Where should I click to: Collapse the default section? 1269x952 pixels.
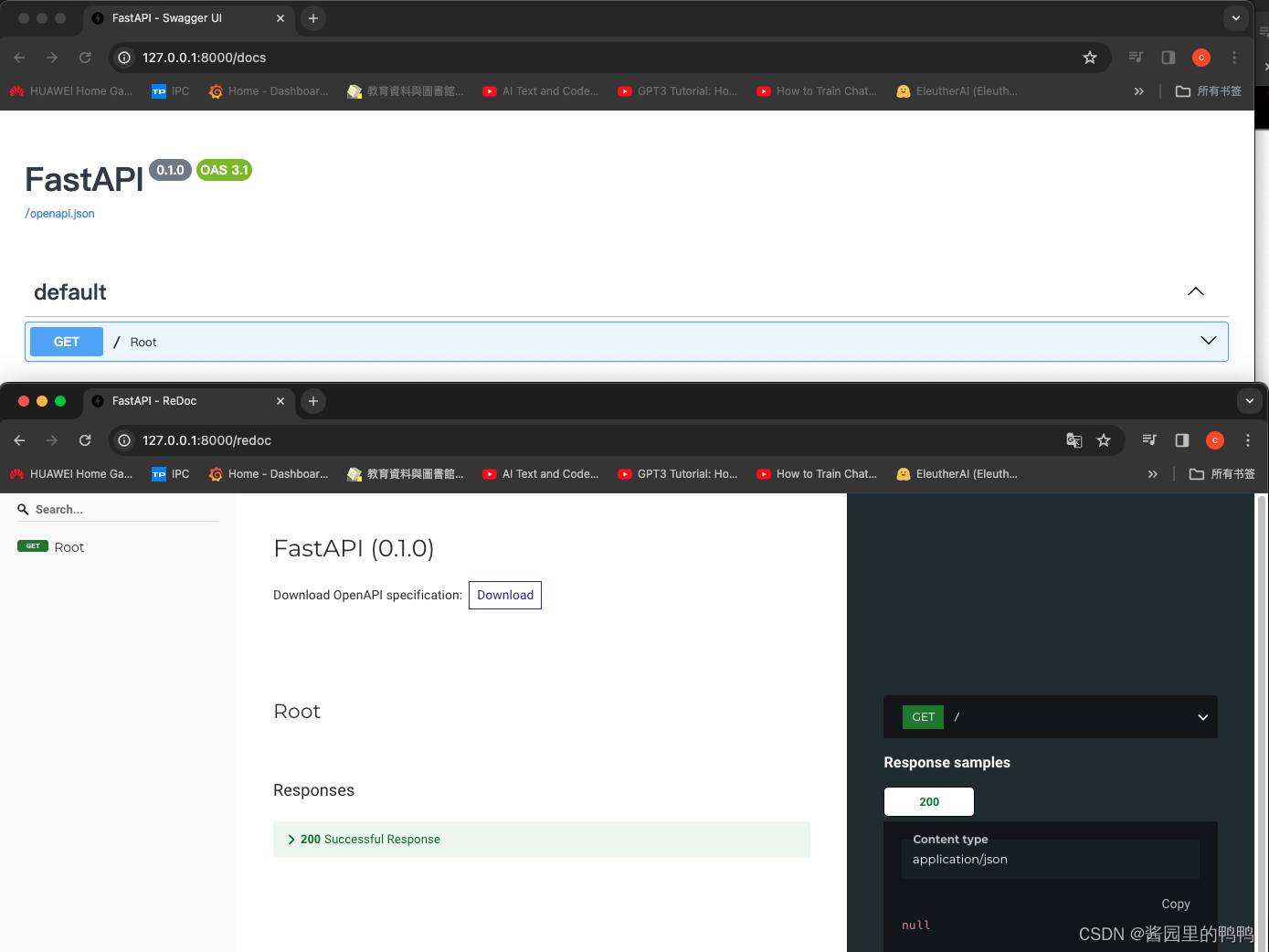[1195, 291]
